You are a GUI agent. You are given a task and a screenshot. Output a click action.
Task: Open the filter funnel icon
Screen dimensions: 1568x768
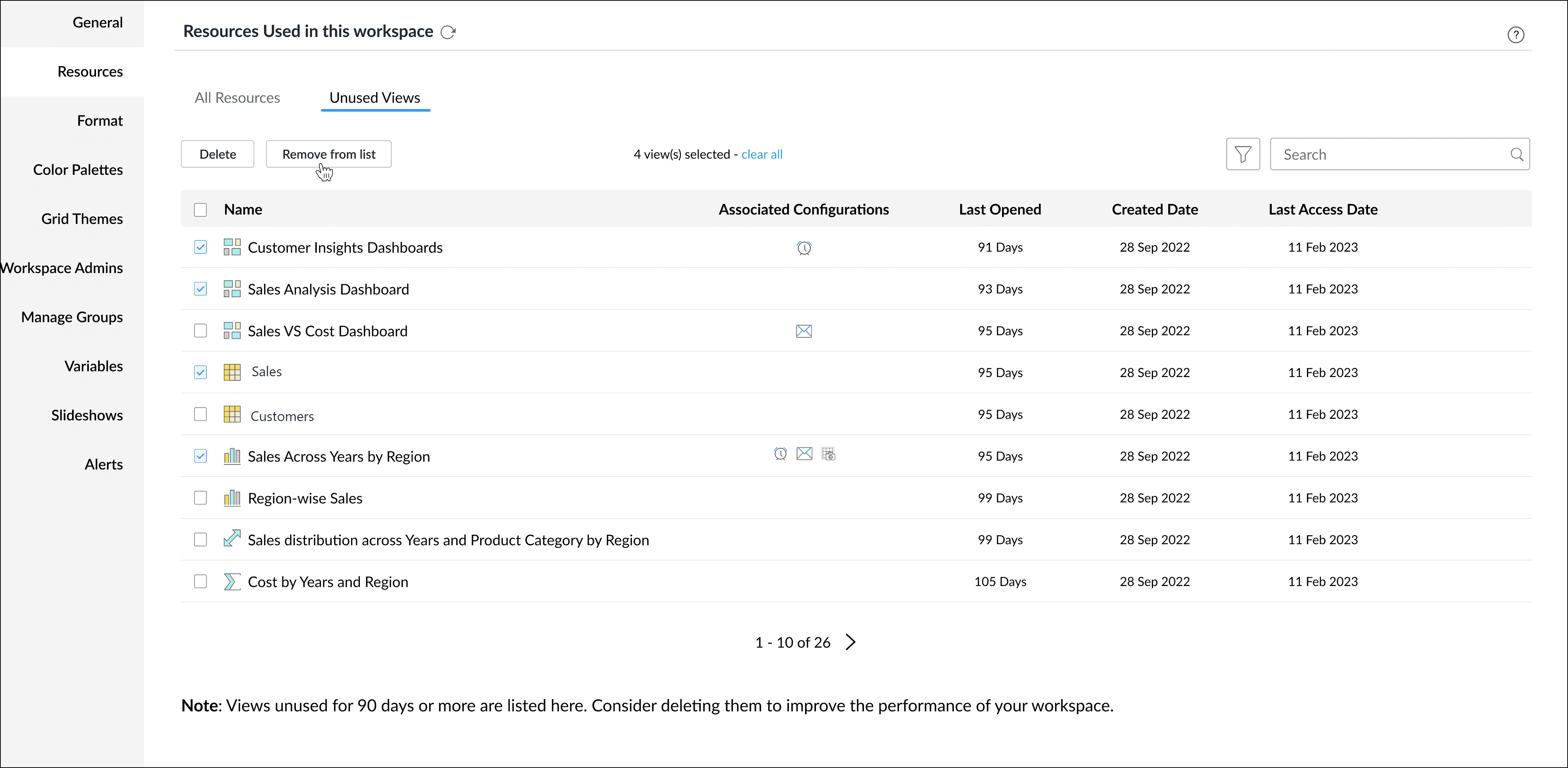[1242, 155]
